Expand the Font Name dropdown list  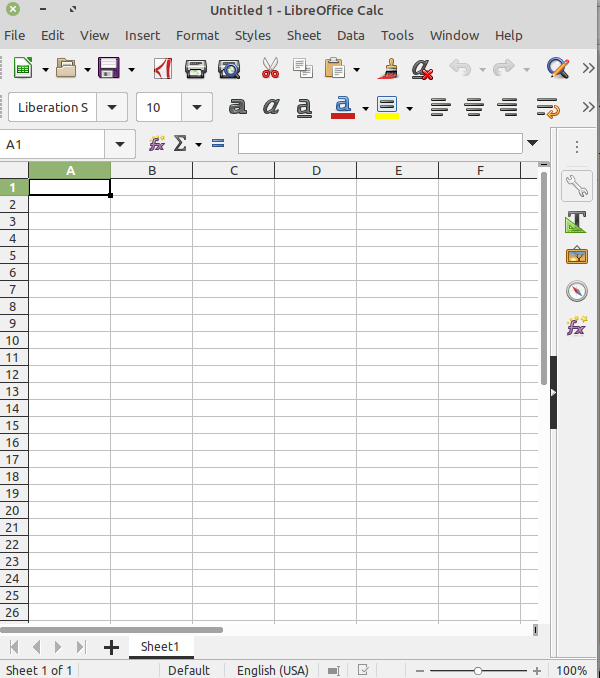tap(112, 107)
